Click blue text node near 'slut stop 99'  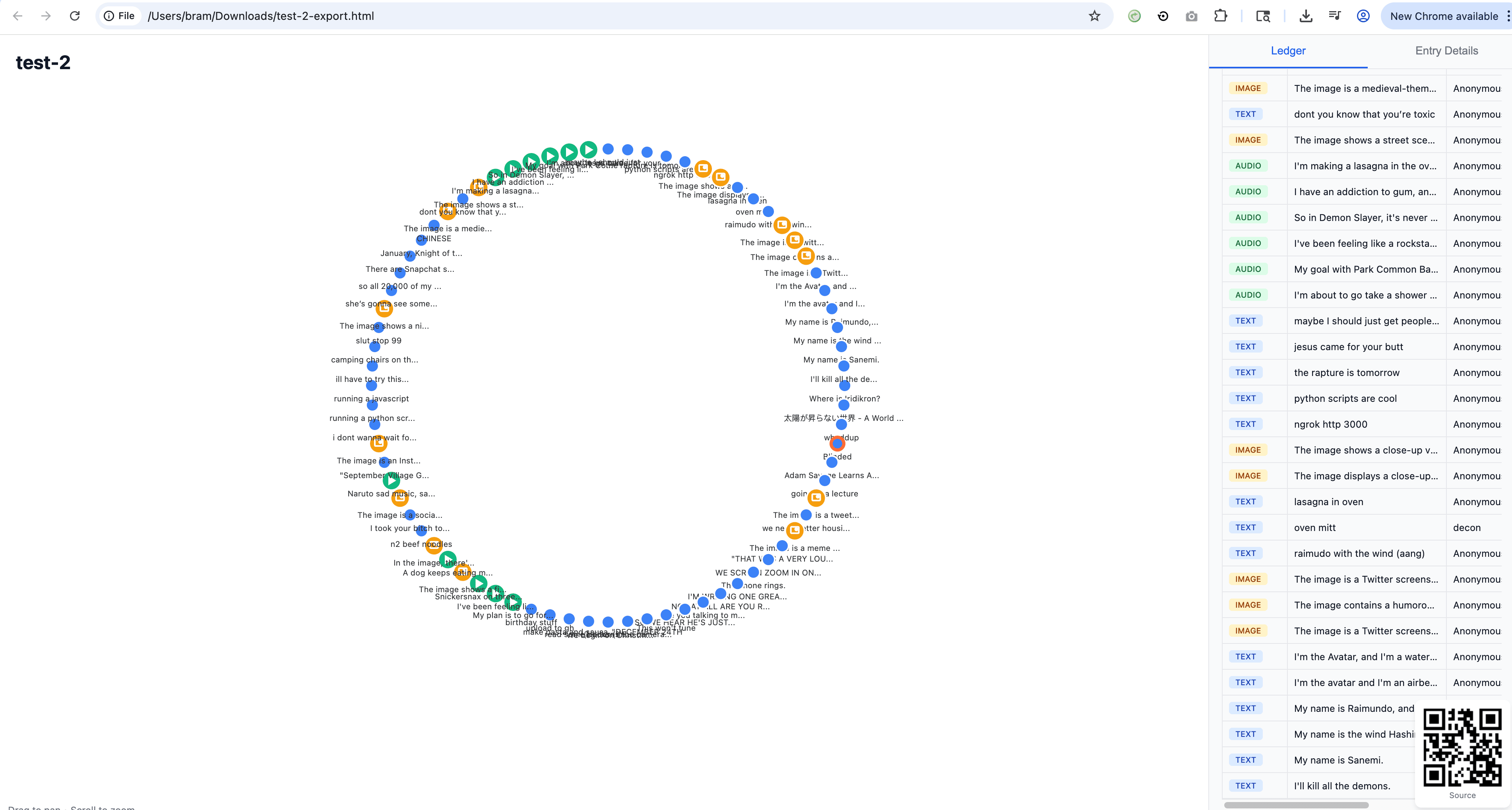point(374,347)
